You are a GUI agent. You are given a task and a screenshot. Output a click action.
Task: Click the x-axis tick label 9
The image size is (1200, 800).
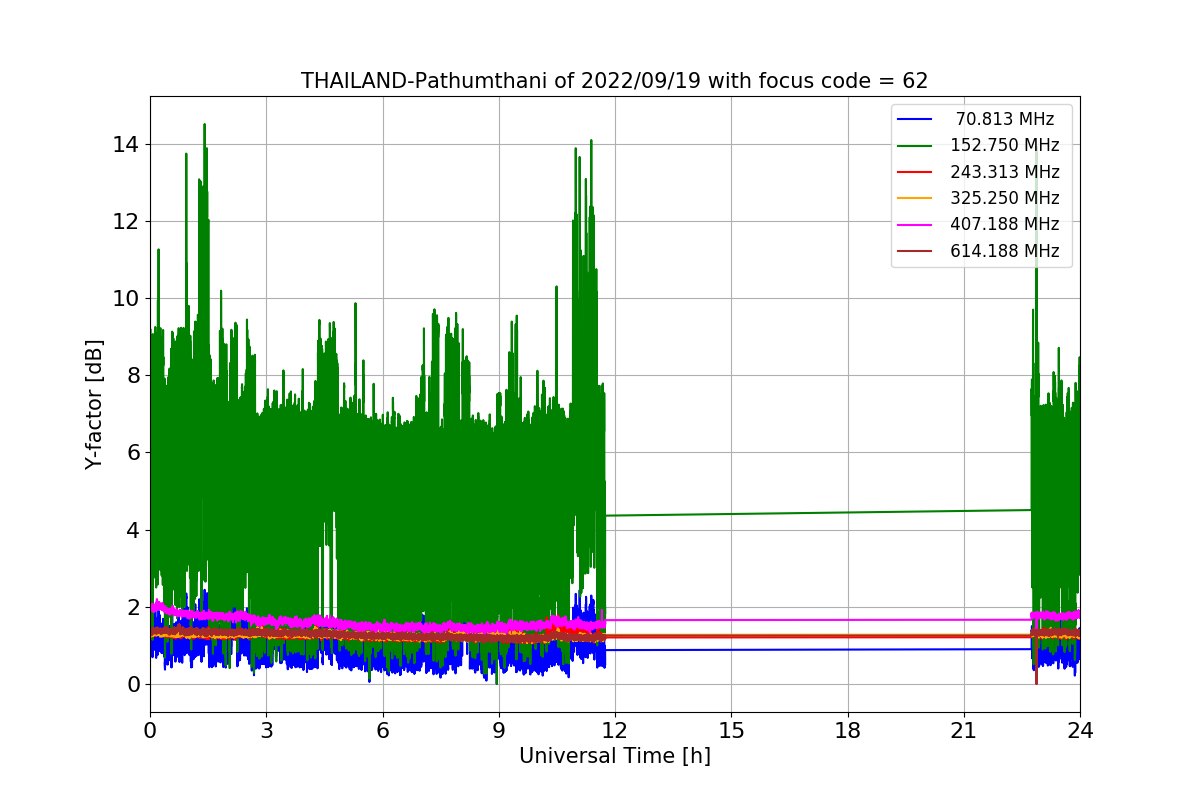pos(499,731)
